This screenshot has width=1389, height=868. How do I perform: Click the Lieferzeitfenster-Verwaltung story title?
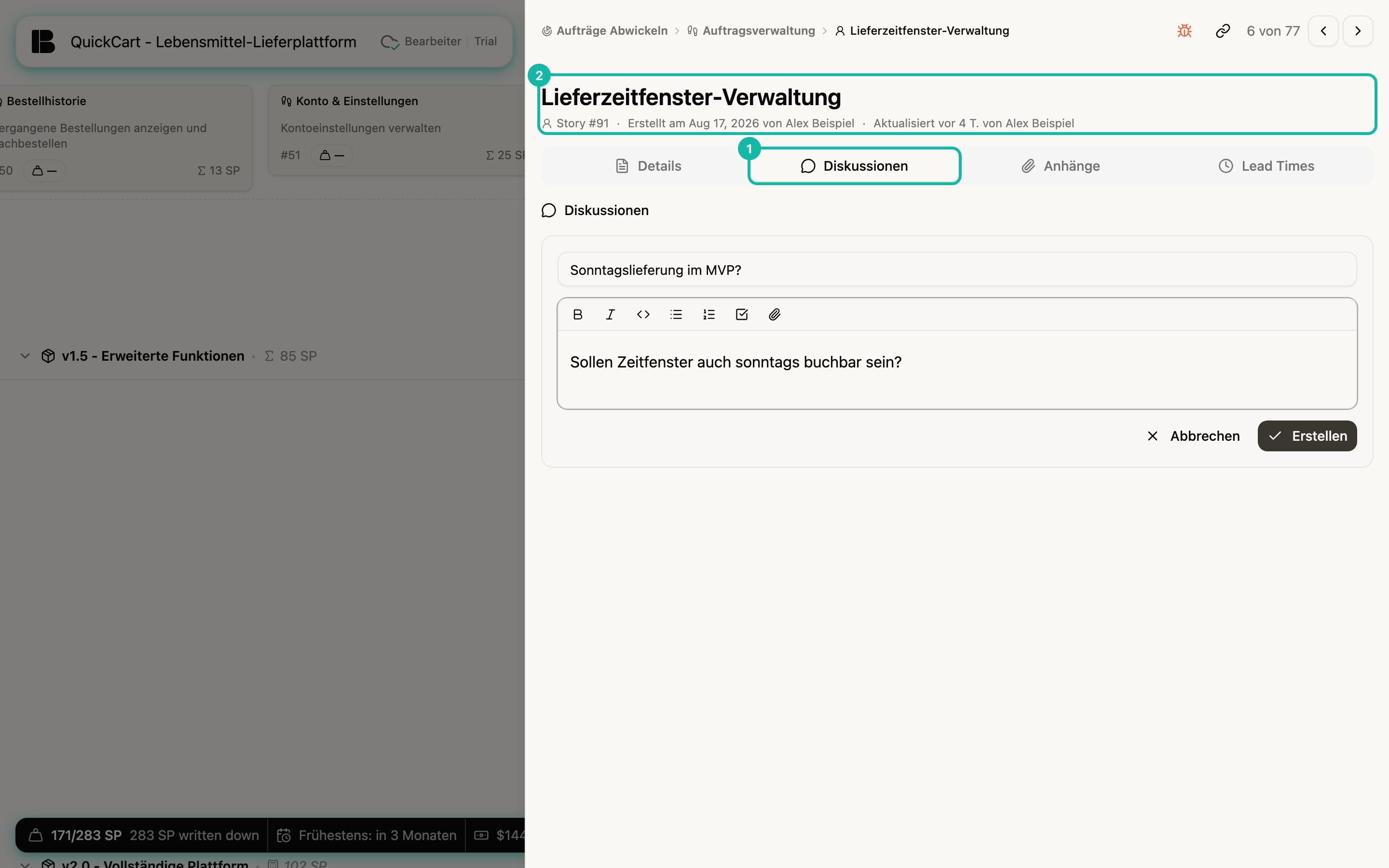691,97
